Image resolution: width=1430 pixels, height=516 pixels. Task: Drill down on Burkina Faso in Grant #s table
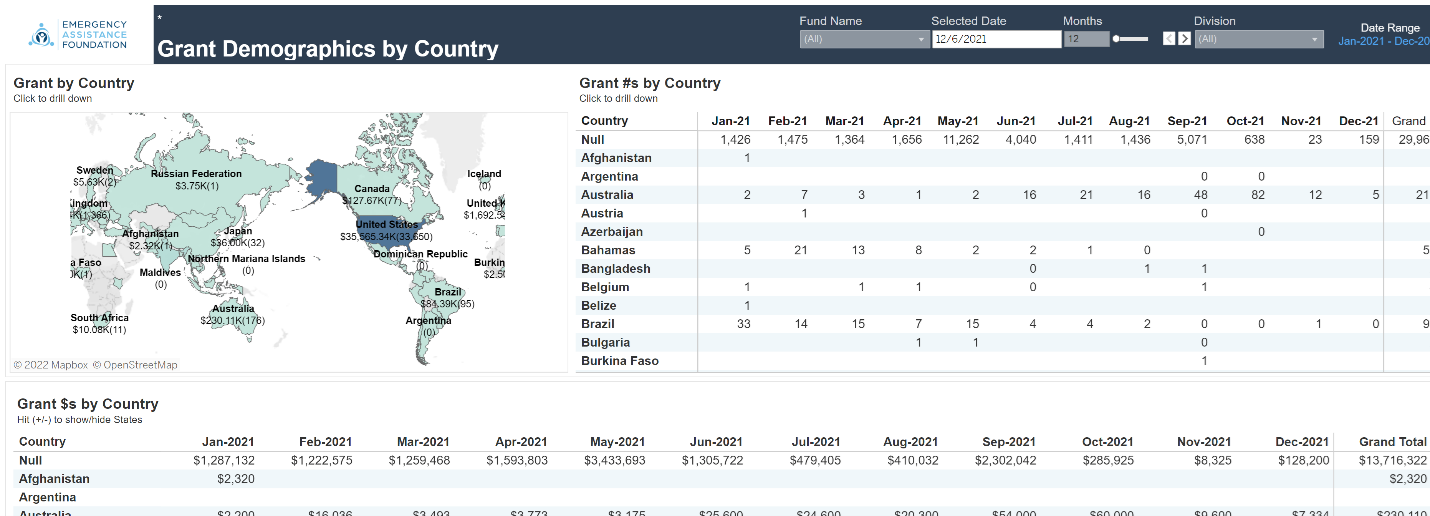tap(620, 360)
